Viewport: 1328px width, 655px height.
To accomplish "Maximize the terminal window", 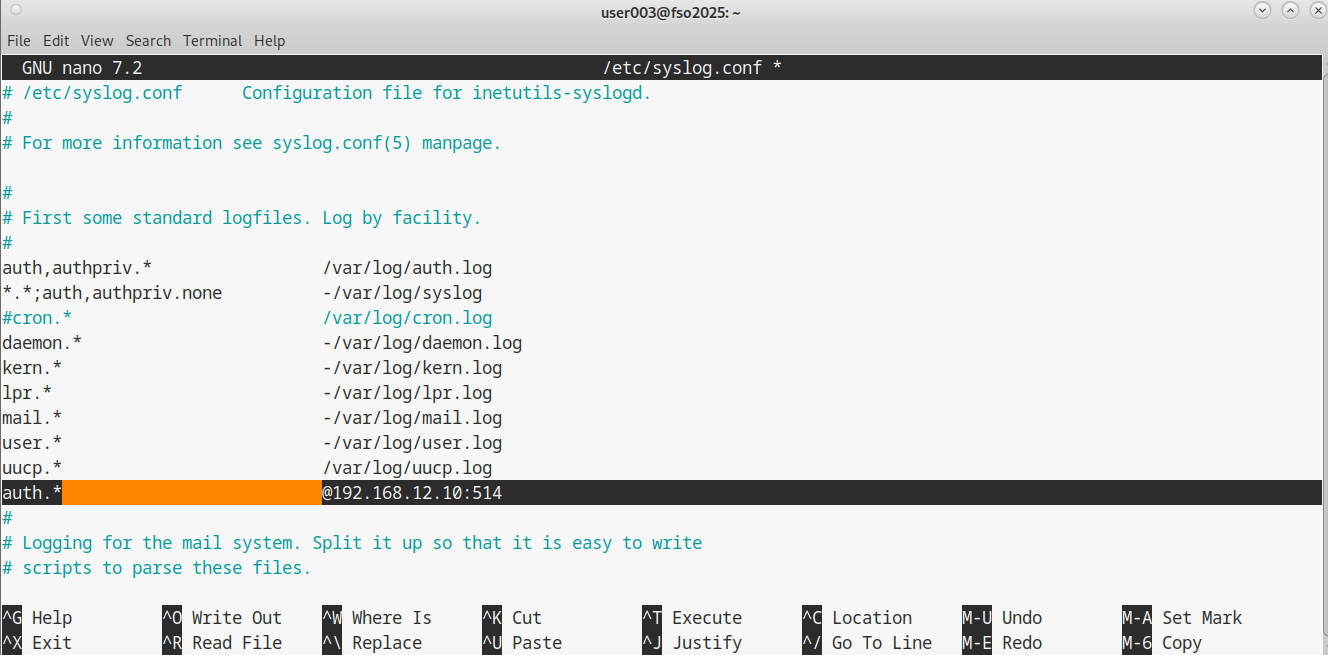I will 1289,11.
